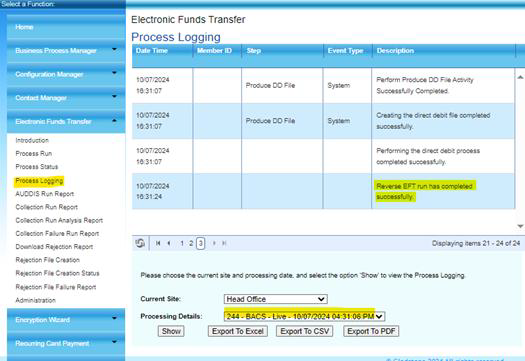Screen dimensions: 525x361
Task: Open Process Run page
Action: pyautogui.click(x=34, y=153)
